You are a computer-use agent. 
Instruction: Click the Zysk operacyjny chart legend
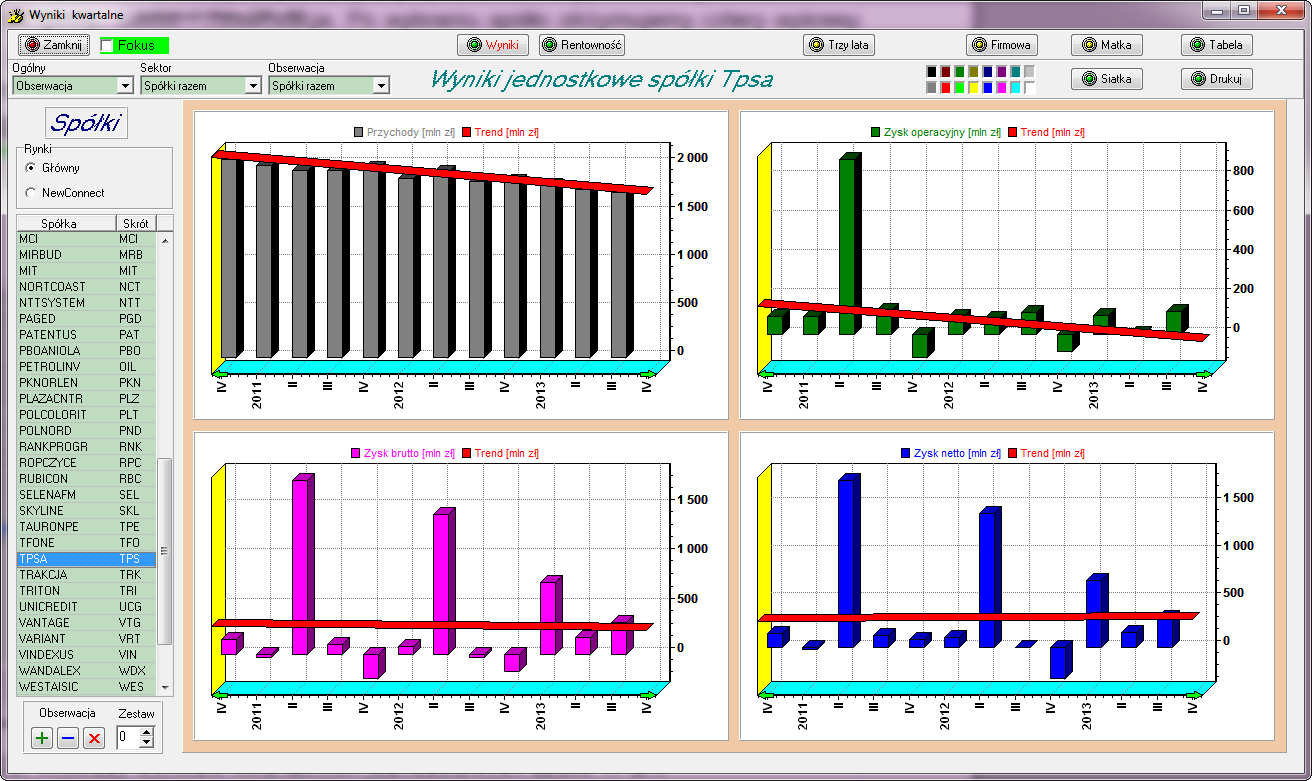935,133
